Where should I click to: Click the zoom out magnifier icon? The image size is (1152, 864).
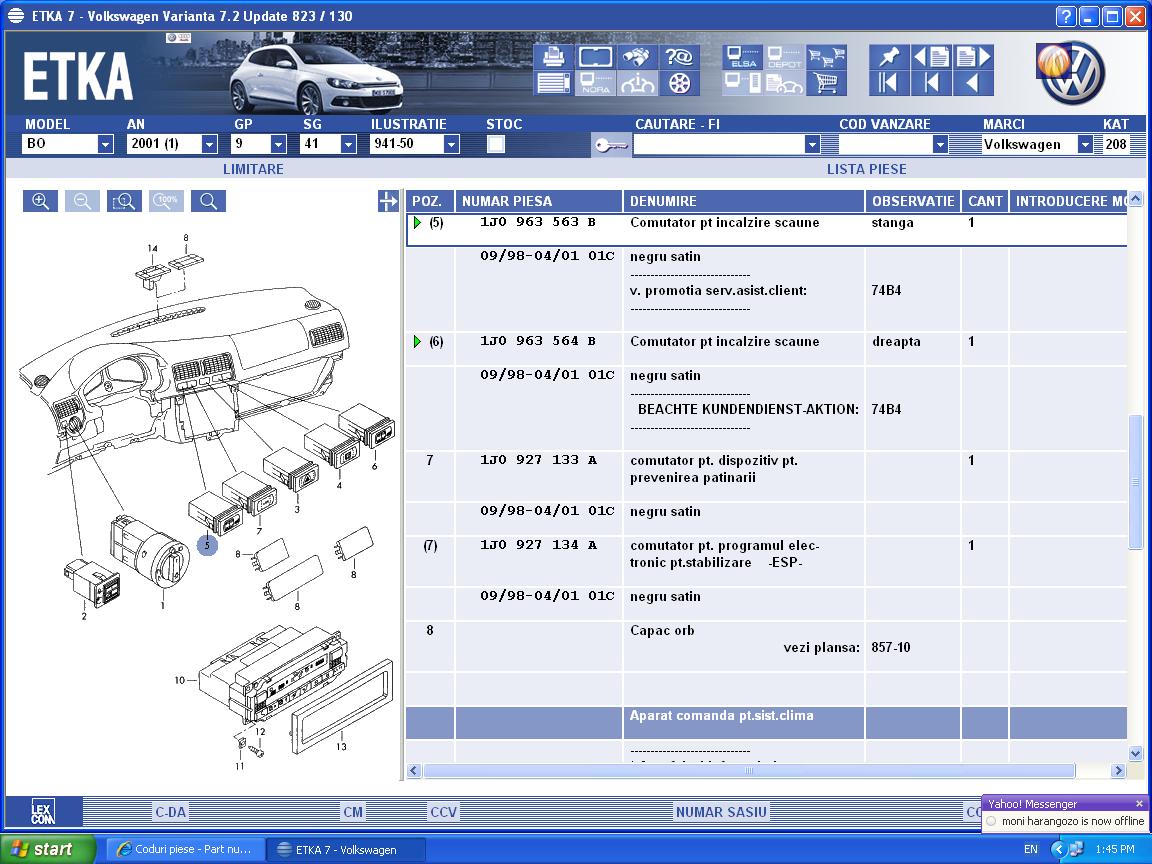tap(82, 201)
